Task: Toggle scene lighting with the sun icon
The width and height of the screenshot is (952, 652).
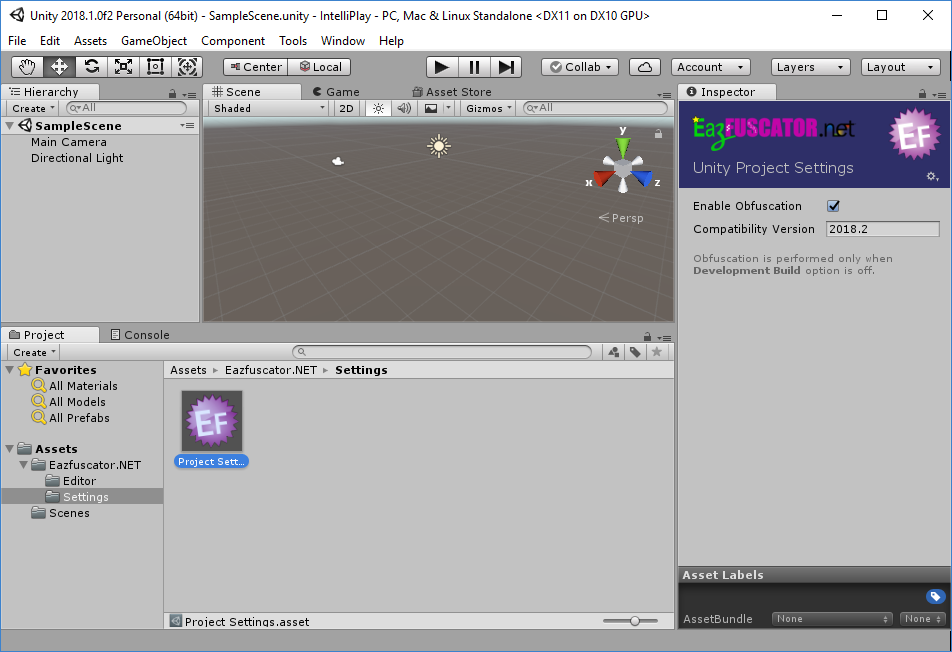Action: pos(377,107)
